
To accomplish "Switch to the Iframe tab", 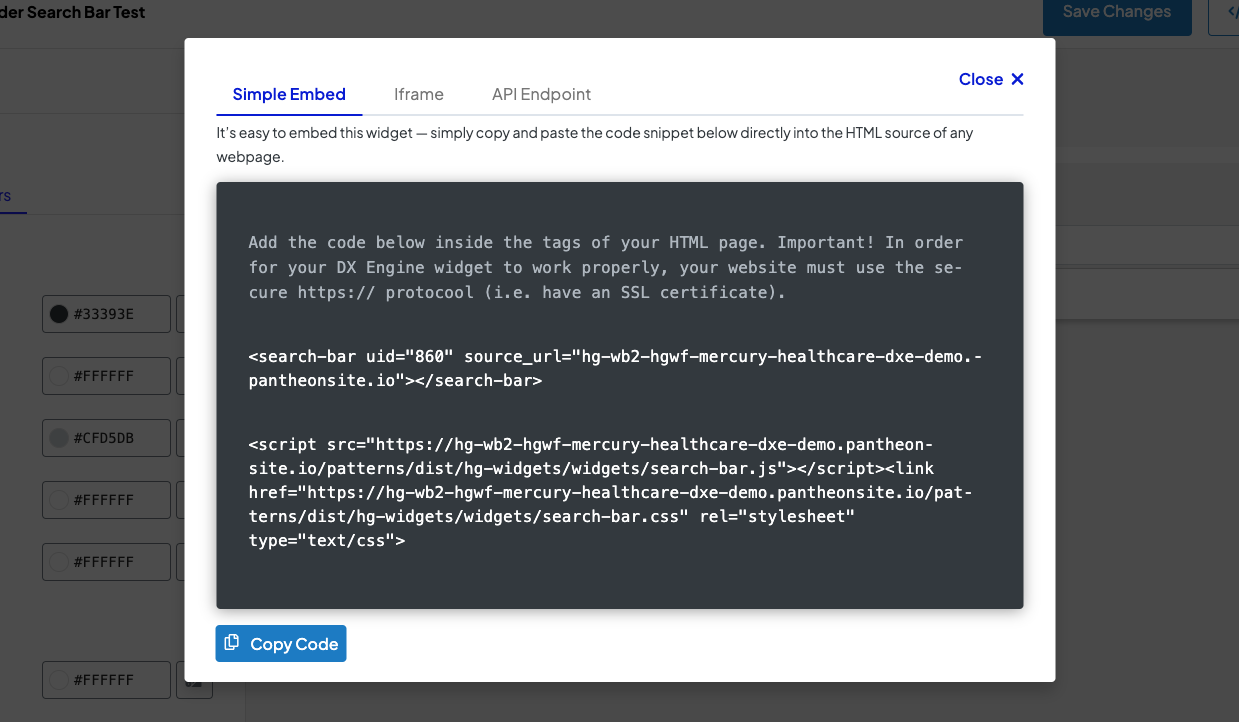I will (418, 94).
